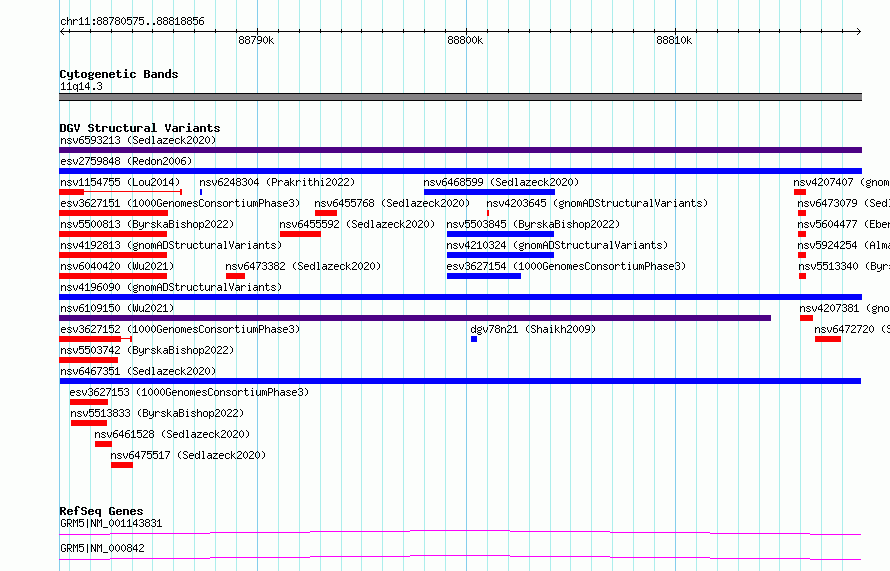Click nsv6109150 (Wu2021) label
Viewport: 890px width, 571px height.
tap(117, 308)
